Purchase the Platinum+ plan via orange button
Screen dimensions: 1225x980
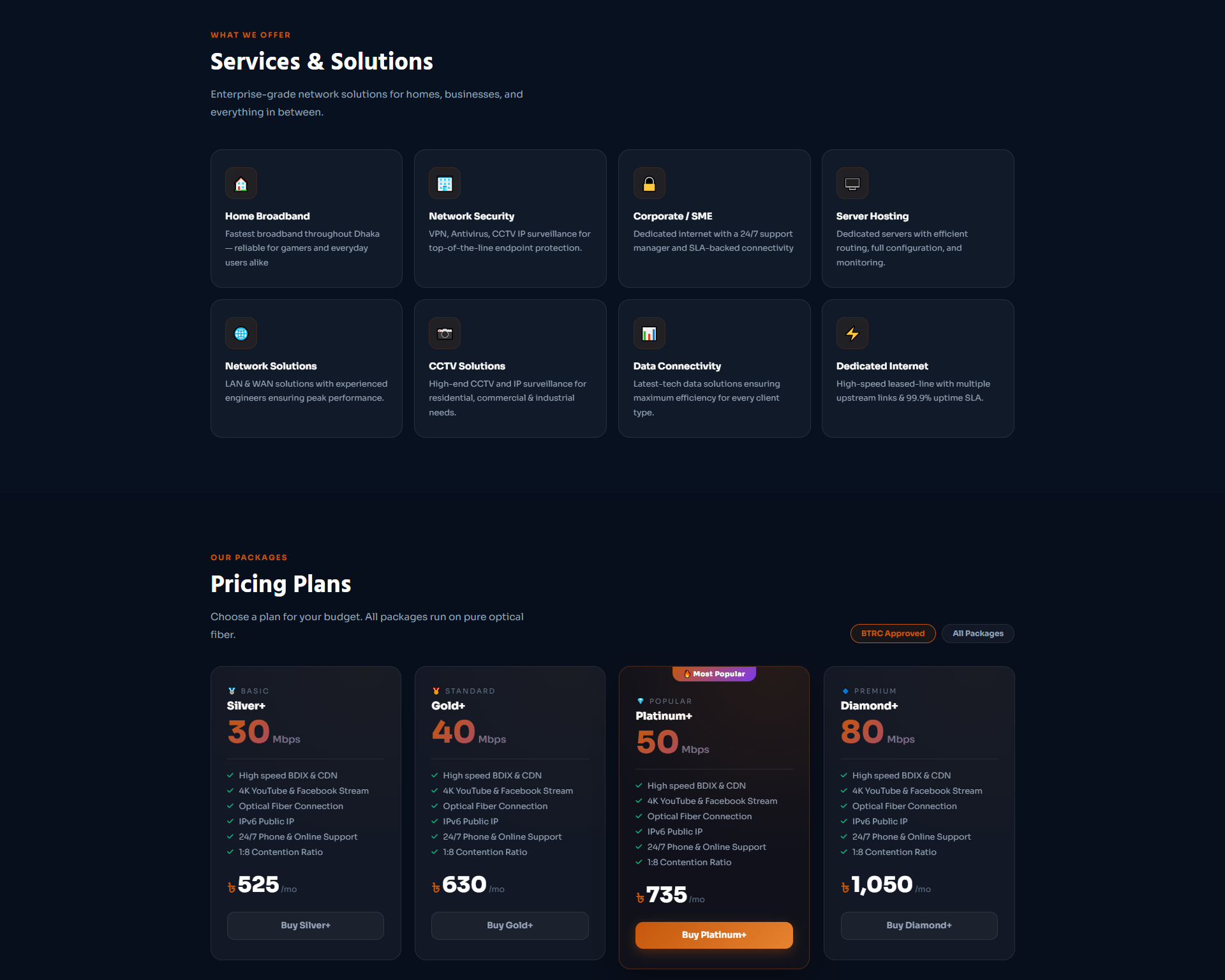[x=714, y=935]
